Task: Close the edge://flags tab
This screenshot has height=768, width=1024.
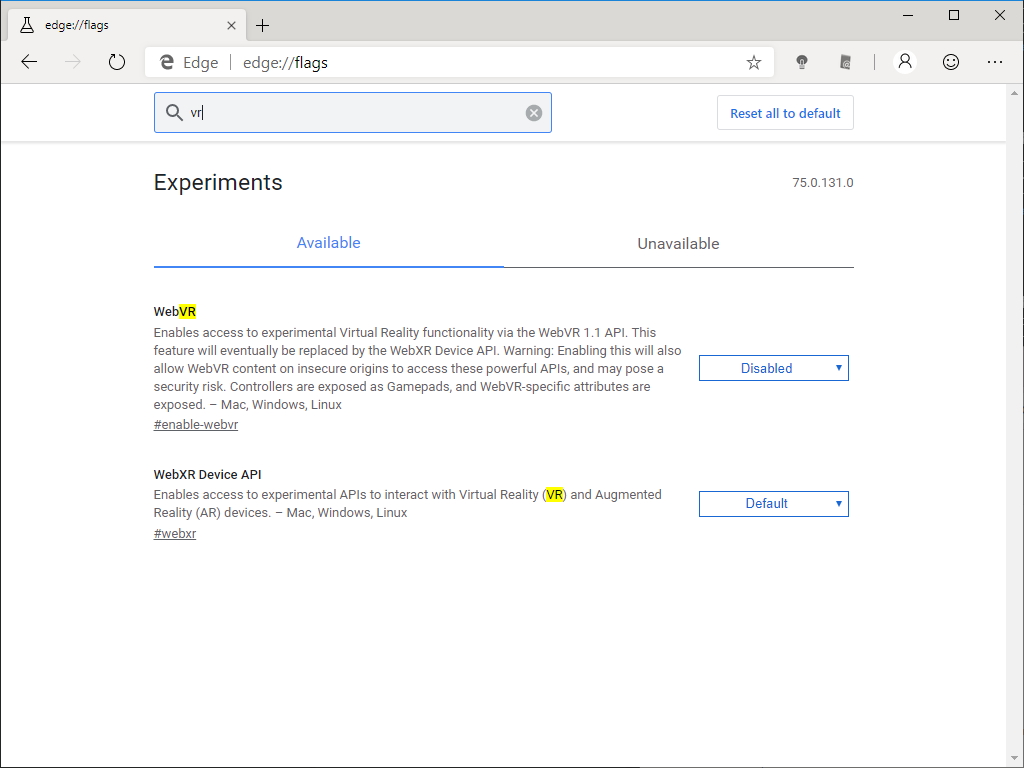Action: pyautogui.click(x=231, y=25)
